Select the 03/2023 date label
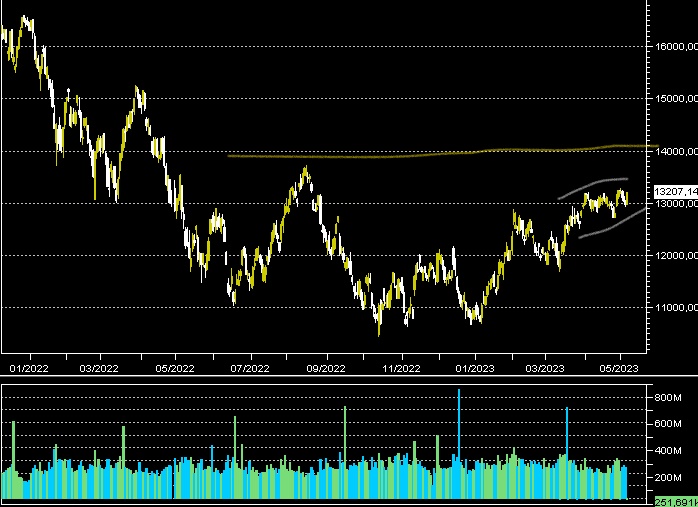This screenshot has width=698, height=507. click(x=545, y=369)
